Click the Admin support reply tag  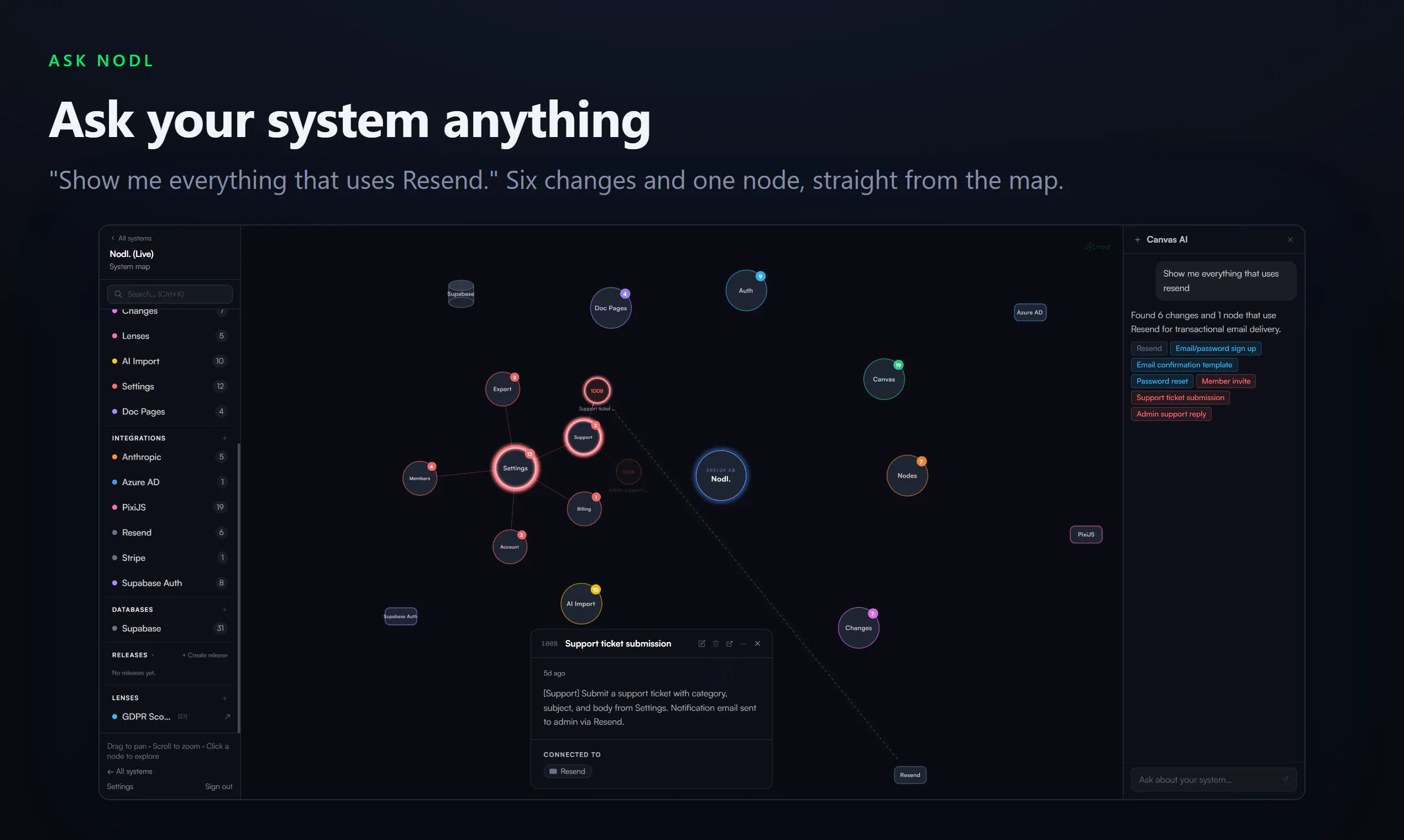click(1171, 414)
